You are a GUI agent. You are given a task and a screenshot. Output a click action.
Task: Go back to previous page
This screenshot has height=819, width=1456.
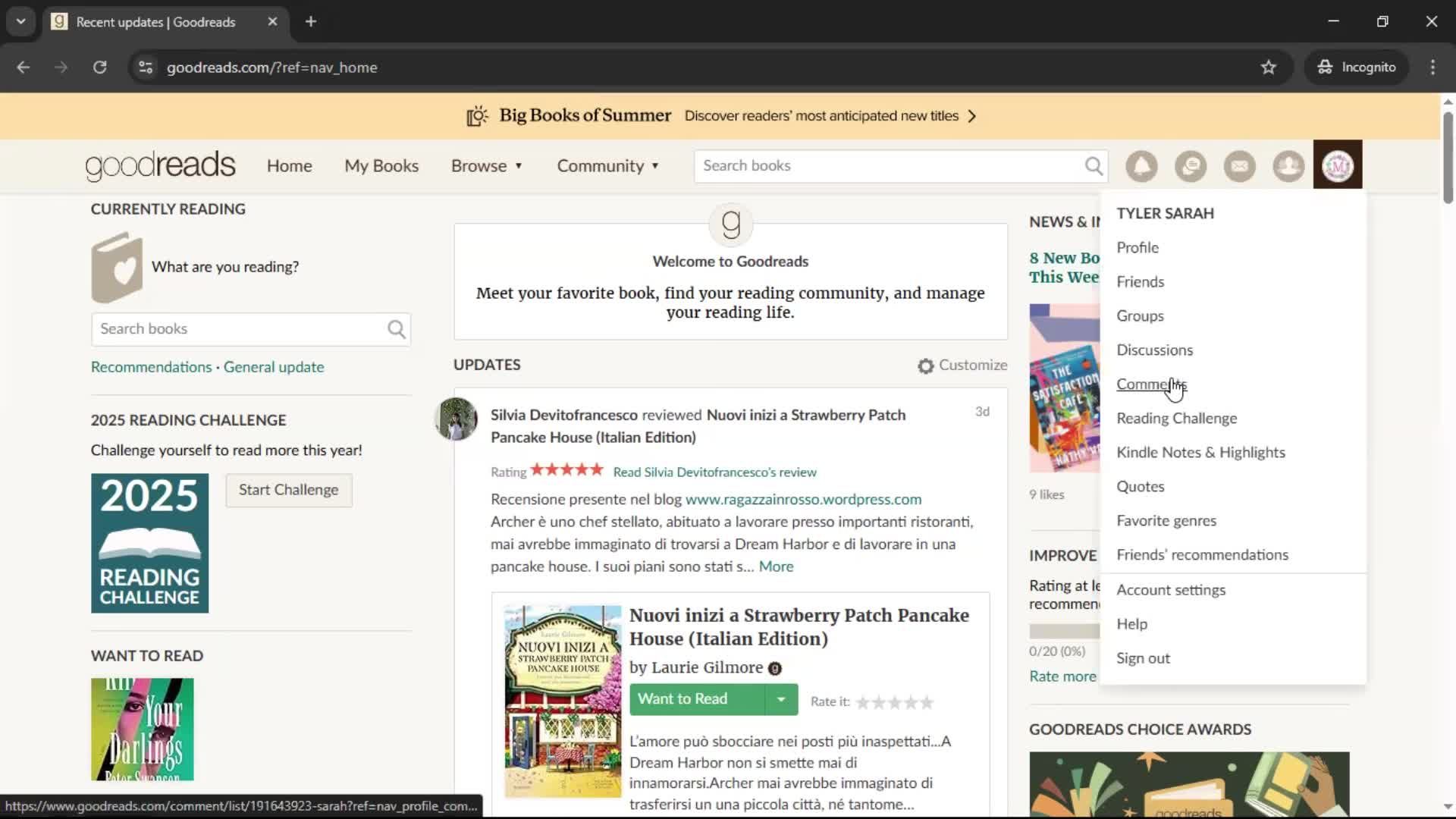24,67
